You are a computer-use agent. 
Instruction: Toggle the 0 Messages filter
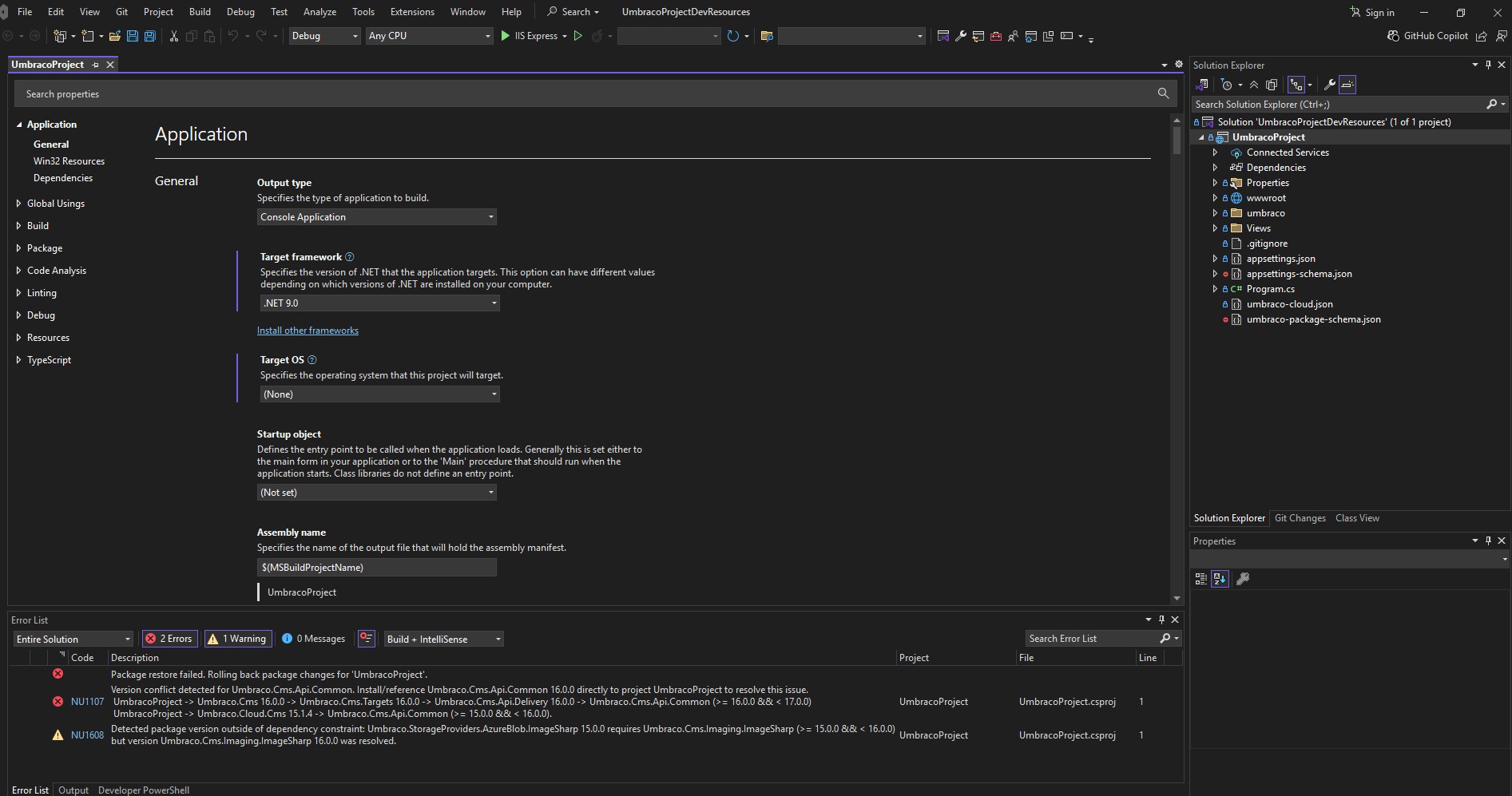(313, 639)
